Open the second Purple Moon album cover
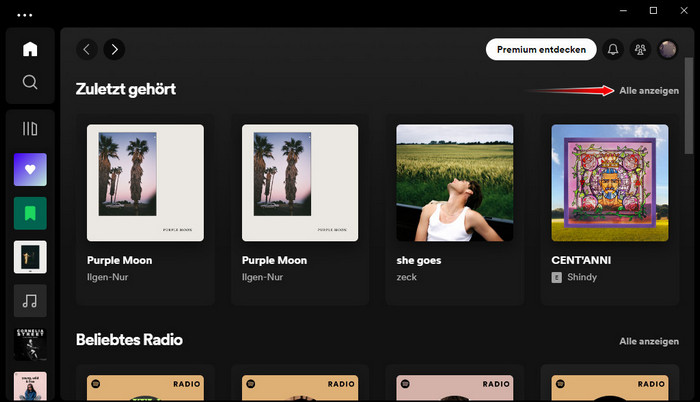Image resolution: width=700 pixels, height=402 pixels. (x=300, y=183)
